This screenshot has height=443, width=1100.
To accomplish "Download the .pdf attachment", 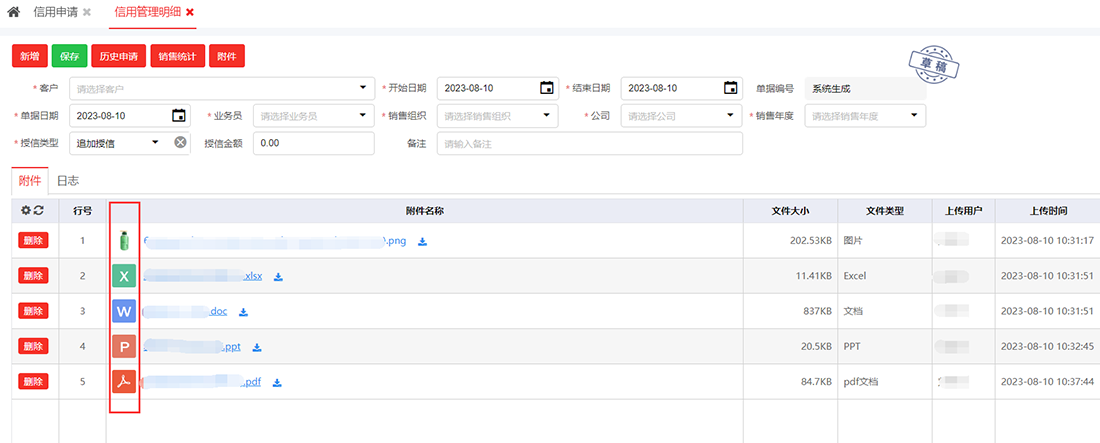I will [277, 382].
